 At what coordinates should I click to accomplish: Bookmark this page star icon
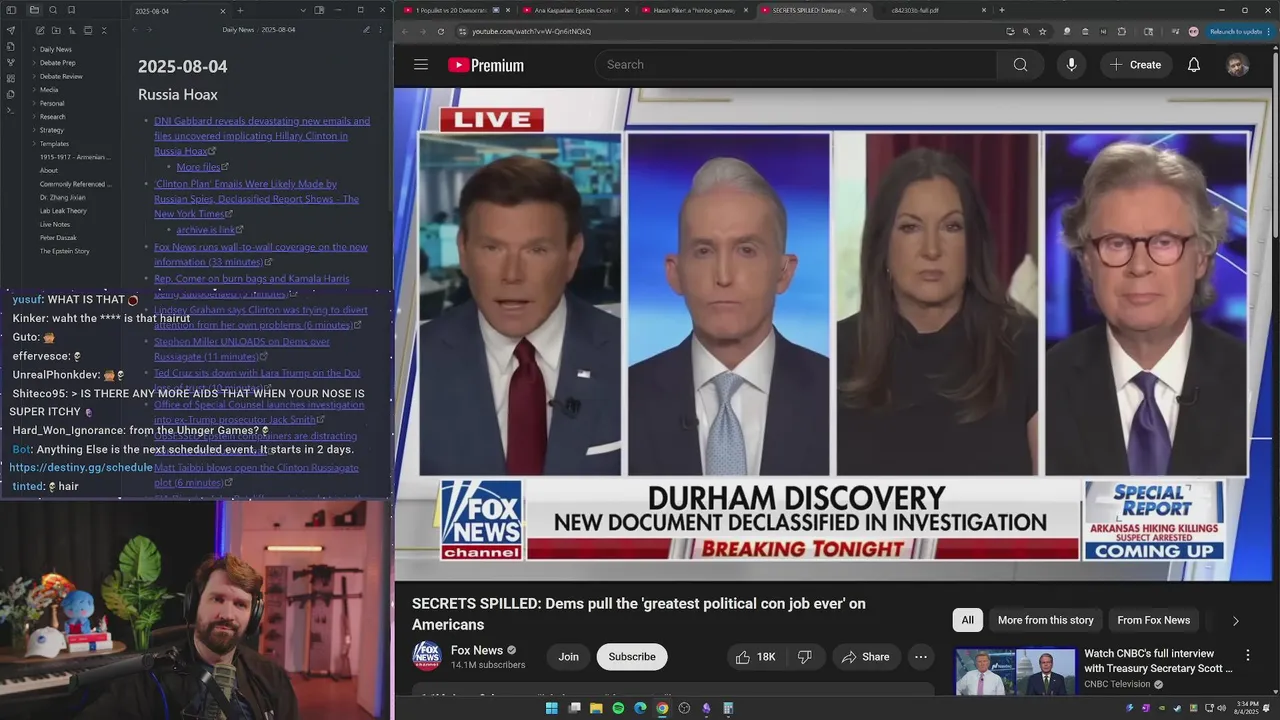coord(1043,31)
